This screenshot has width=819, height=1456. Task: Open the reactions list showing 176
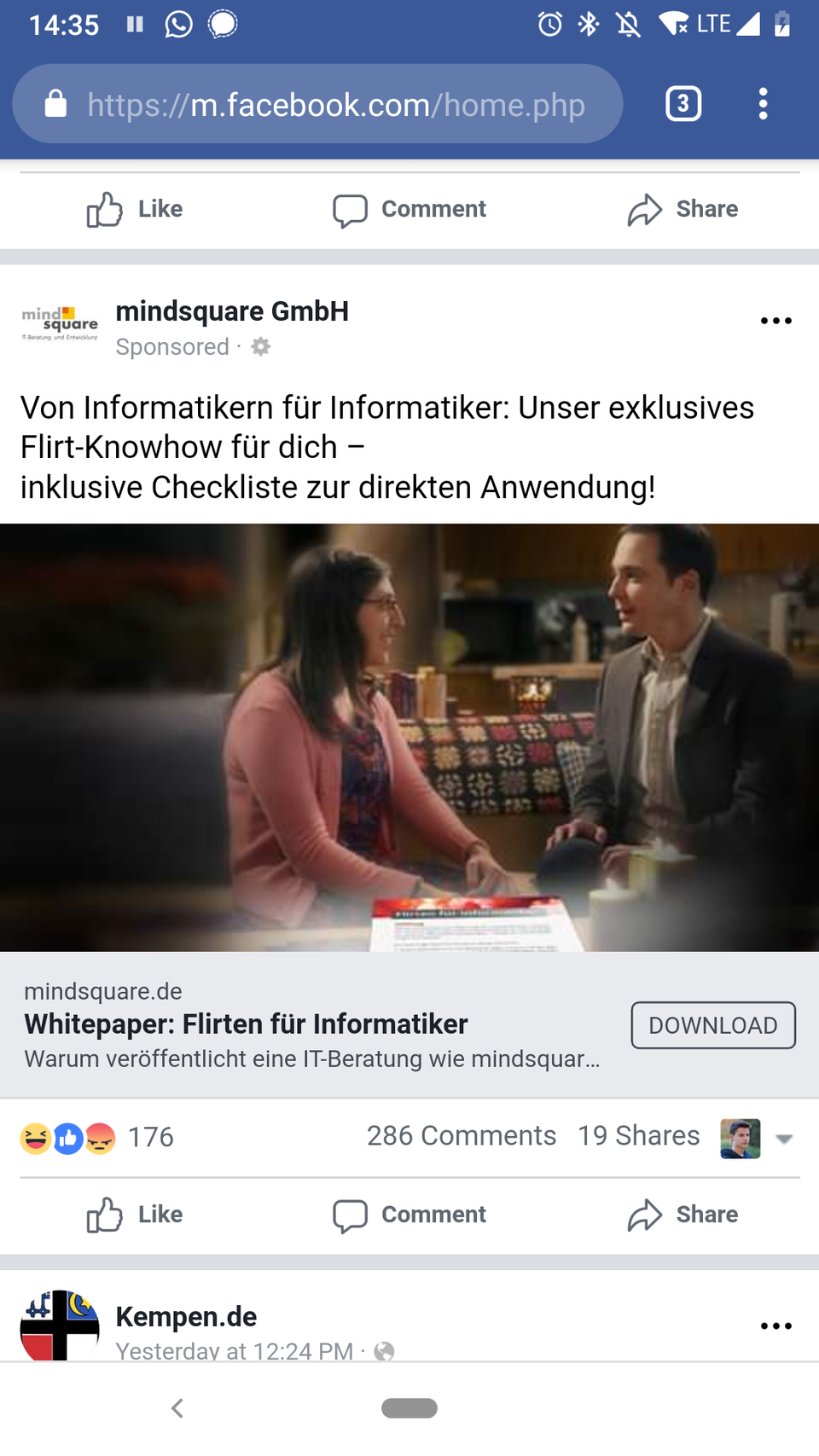click(97, 1137)
